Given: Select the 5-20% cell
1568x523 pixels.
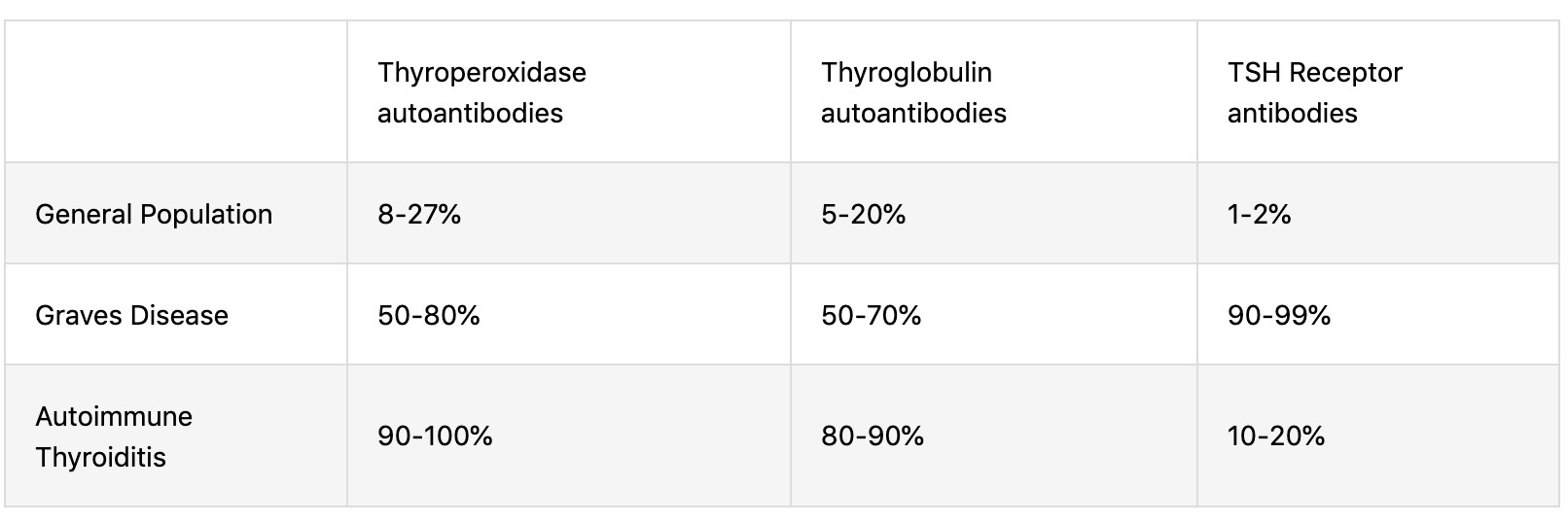Looking at the screenshot, I should [863, 215].
